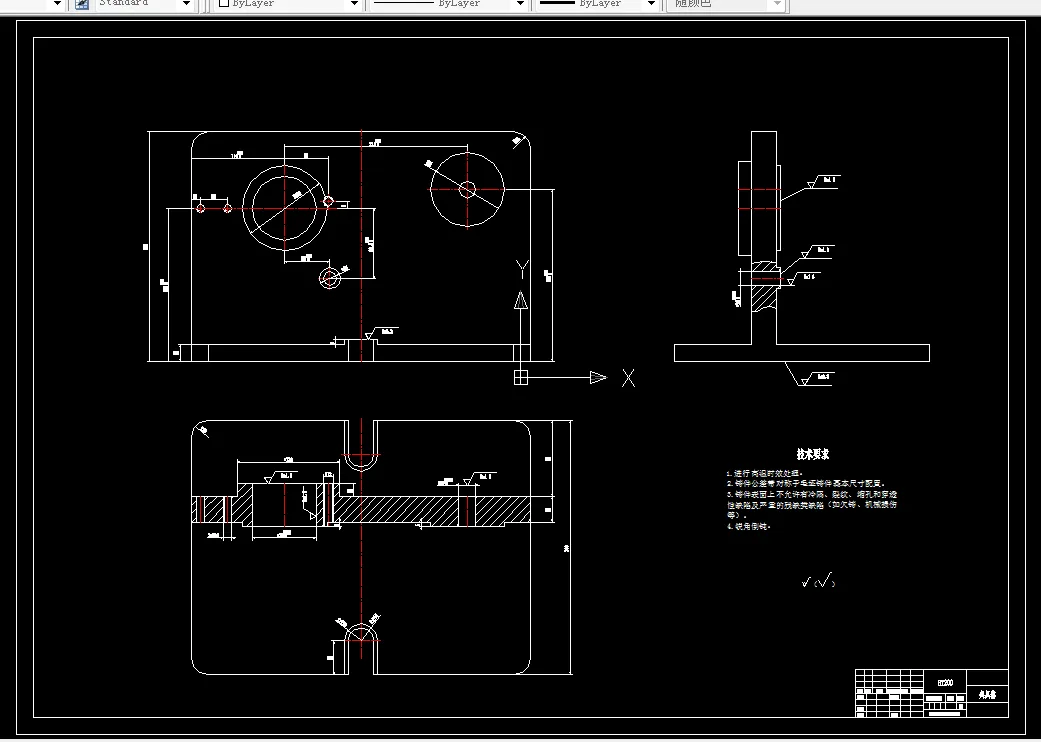The image size is (1041, 742).
Task: Select note line 1 about 高温时效处理
Action: coord(765,473)
